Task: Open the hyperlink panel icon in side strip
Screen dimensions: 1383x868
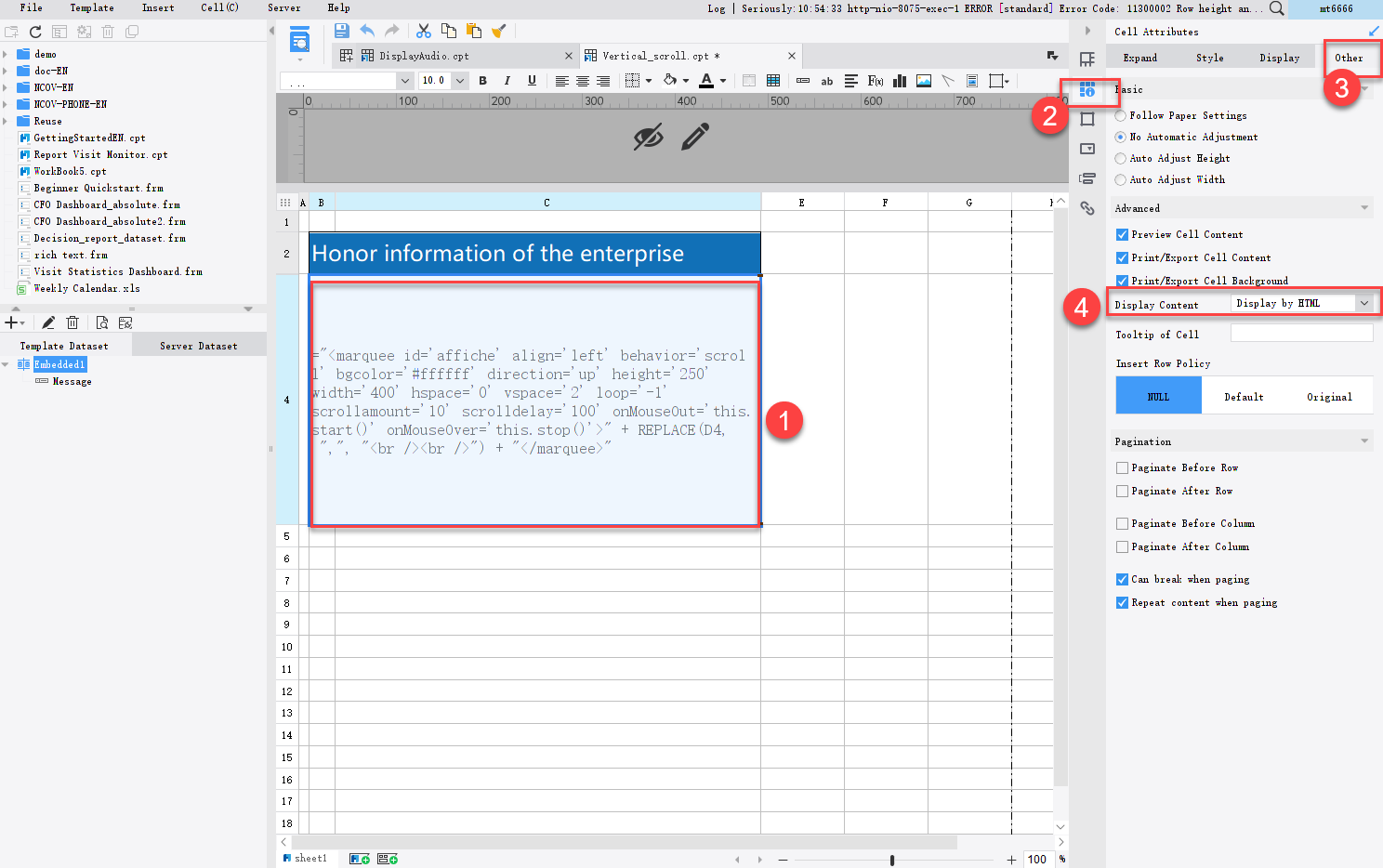Action: [x=1087, y=208]
